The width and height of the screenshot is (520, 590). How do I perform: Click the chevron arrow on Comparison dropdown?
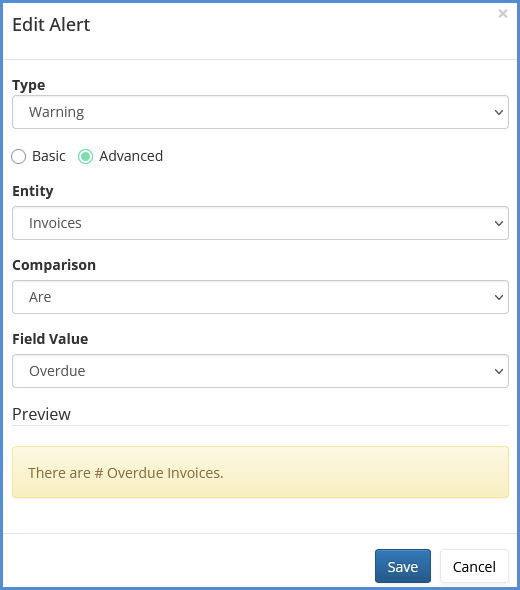(499, 297)
